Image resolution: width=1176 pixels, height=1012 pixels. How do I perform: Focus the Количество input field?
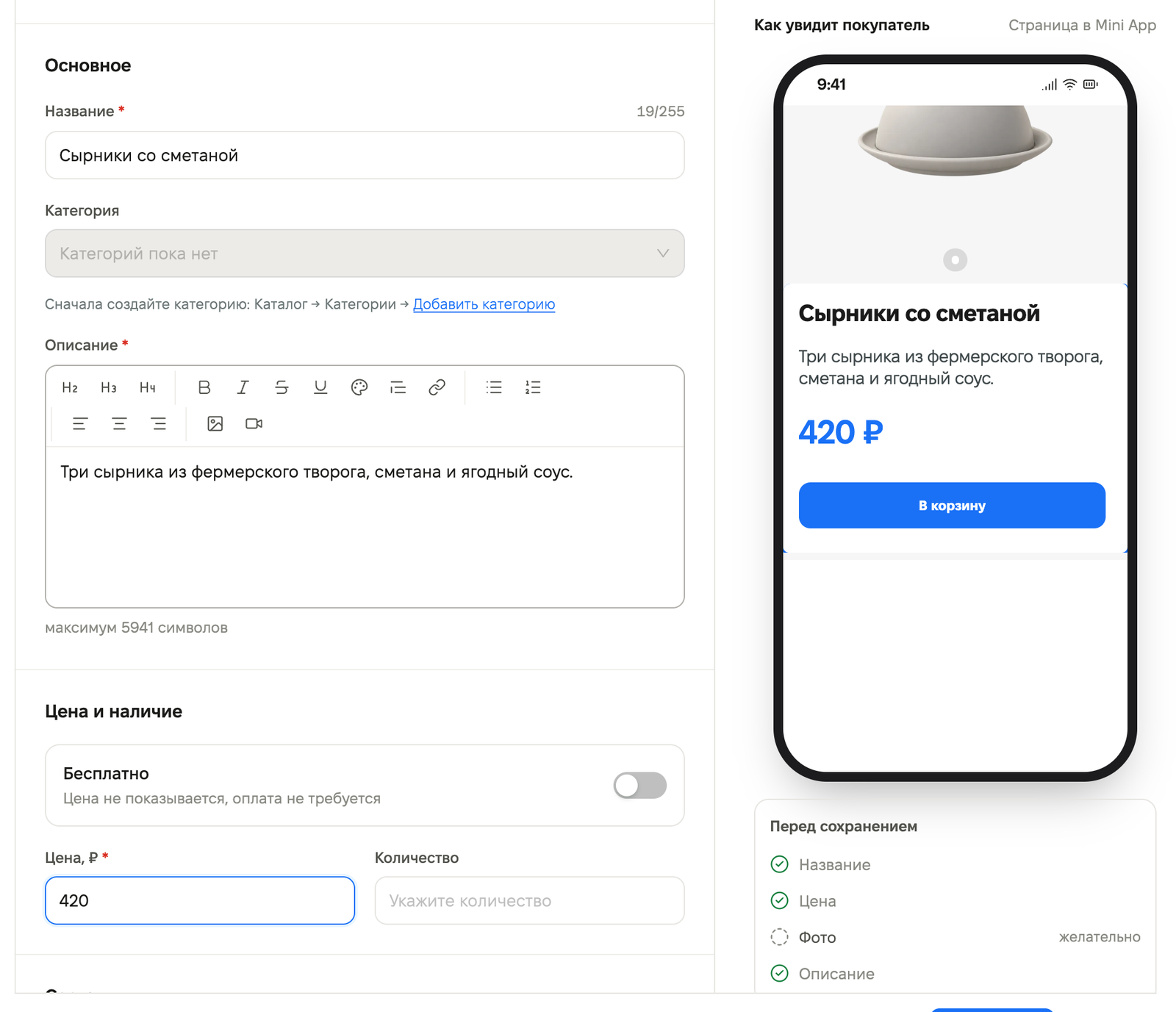[529, 900]
